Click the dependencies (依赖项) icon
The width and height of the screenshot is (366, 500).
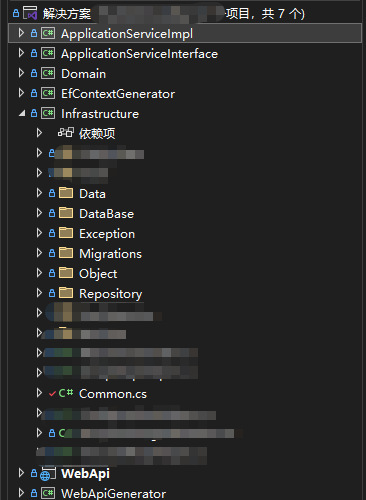point(66,133)
